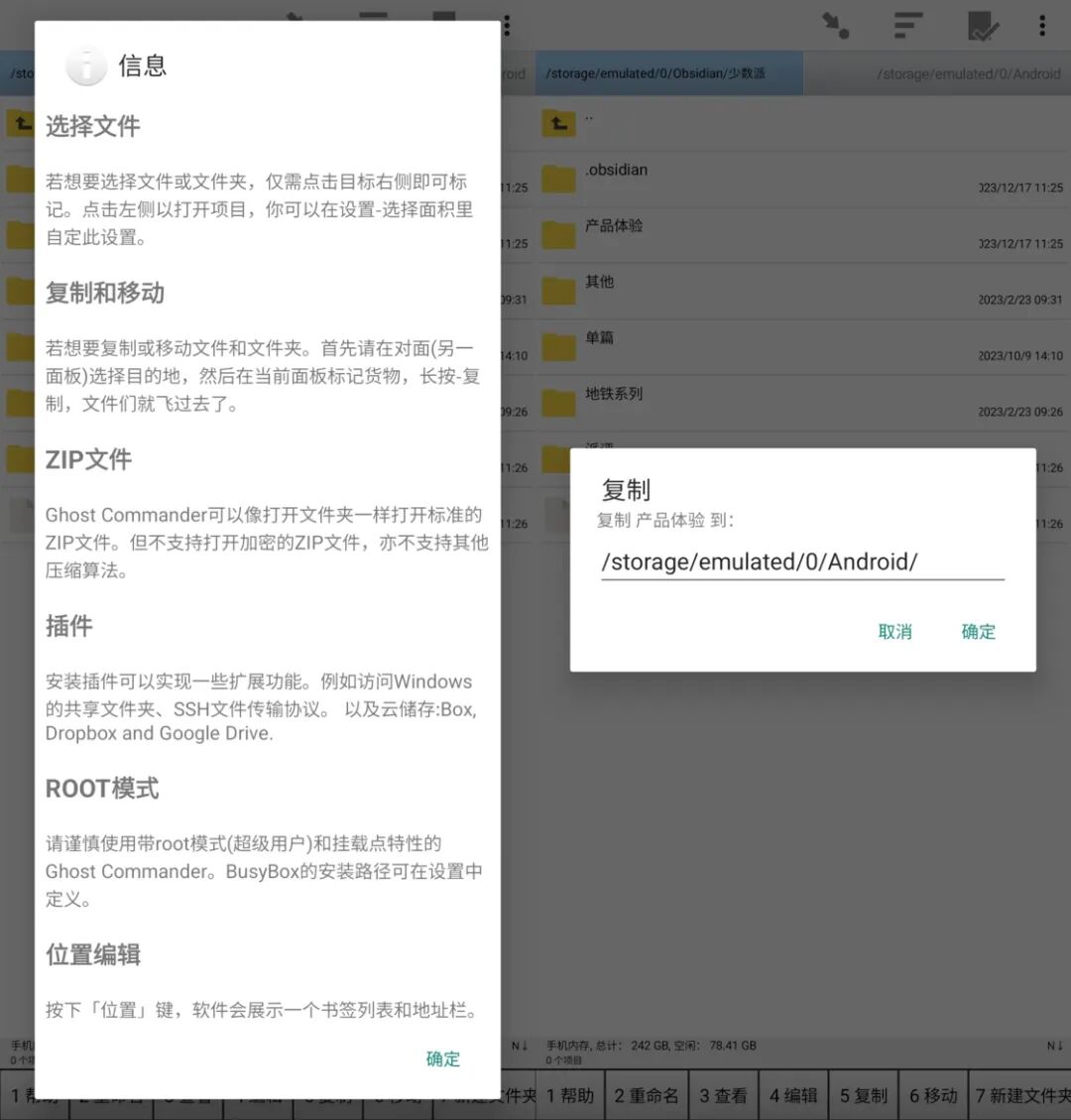Click 确定 in the 复制 dialog

pos(978,632)
